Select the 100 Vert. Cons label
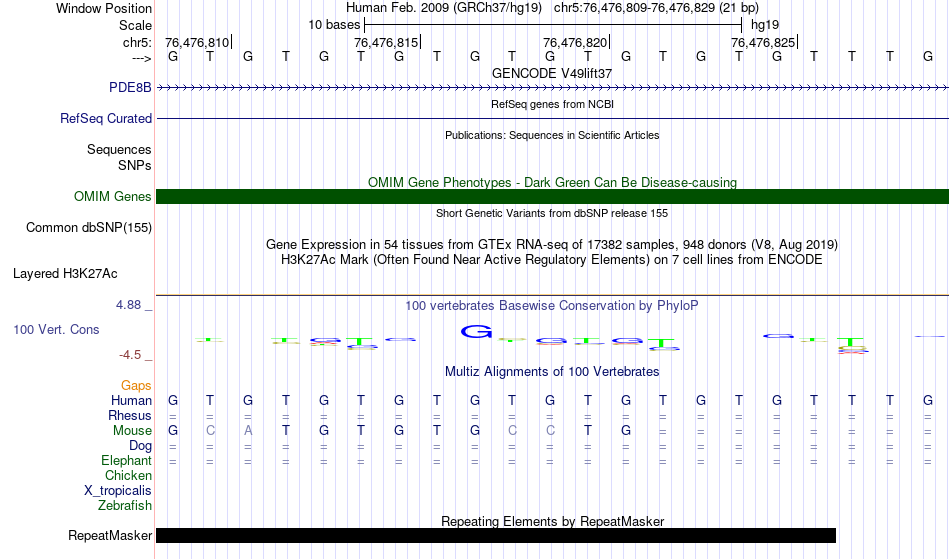950x559 pixels. point(56,329)
